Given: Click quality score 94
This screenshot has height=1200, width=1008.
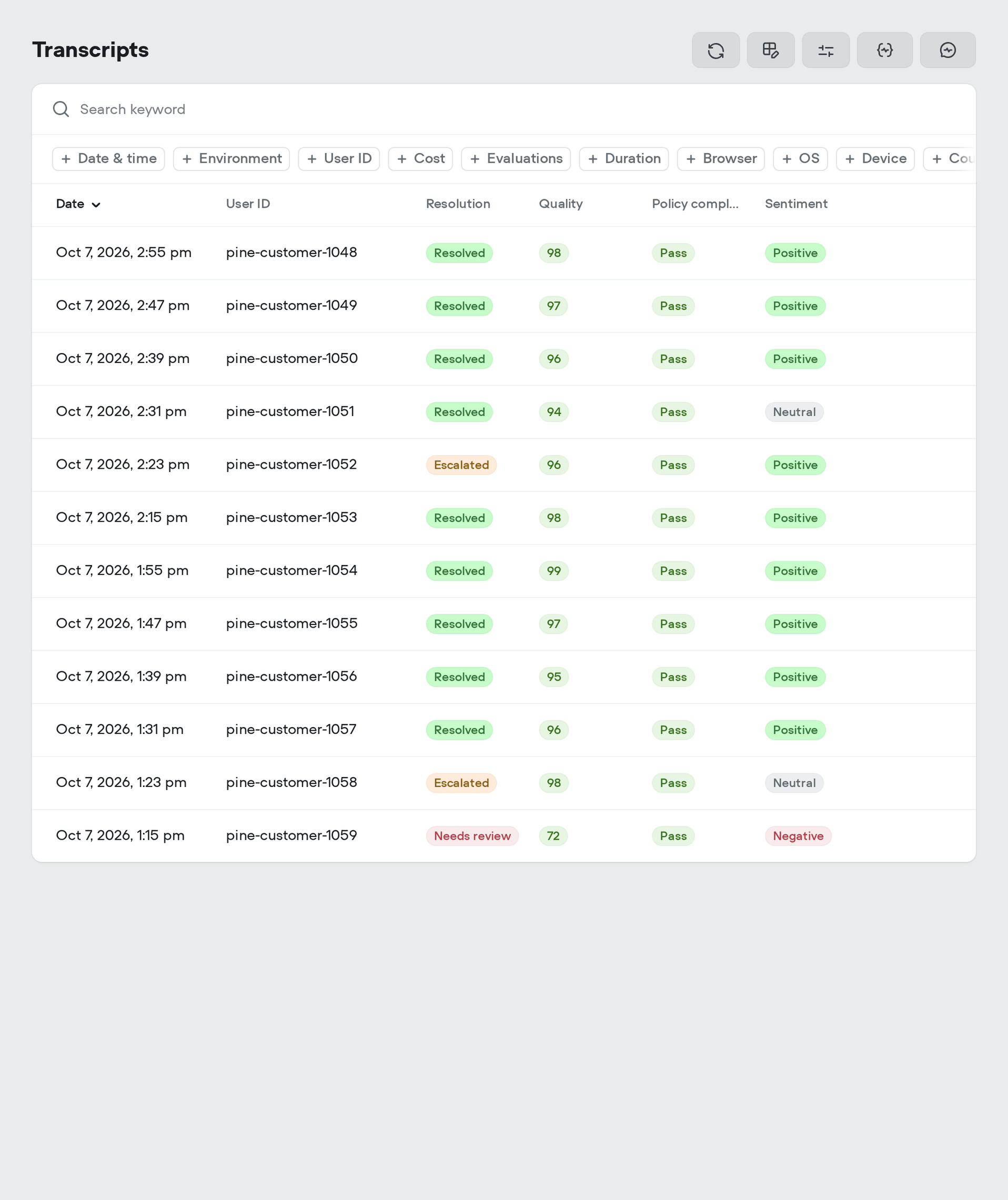Looking at the screenshot, I should tap(553, 412).
